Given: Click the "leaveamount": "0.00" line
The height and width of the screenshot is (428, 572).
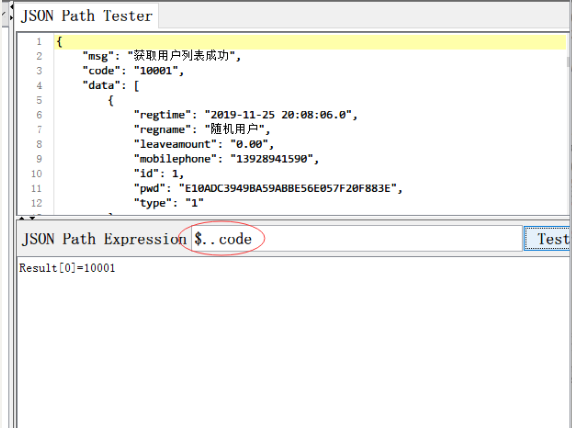Looking at the screenshot, I should click(204, 144).
